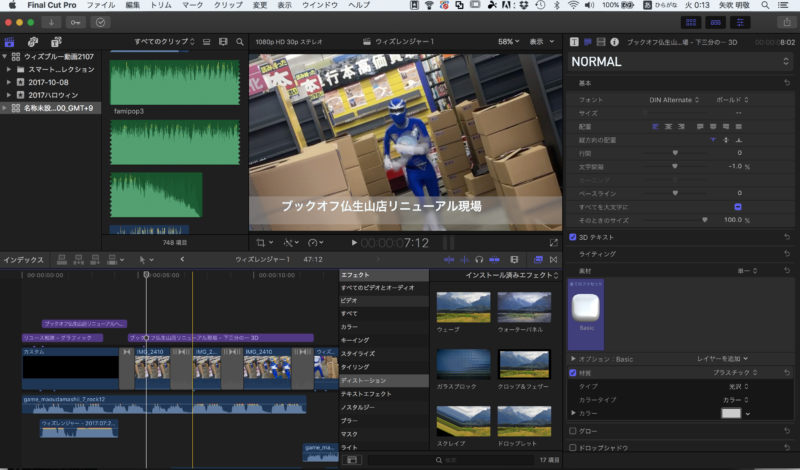The width and height of the screenshot is (800, 470).
Task: Enable the グロー checkbox
Action: pos(572,431)
